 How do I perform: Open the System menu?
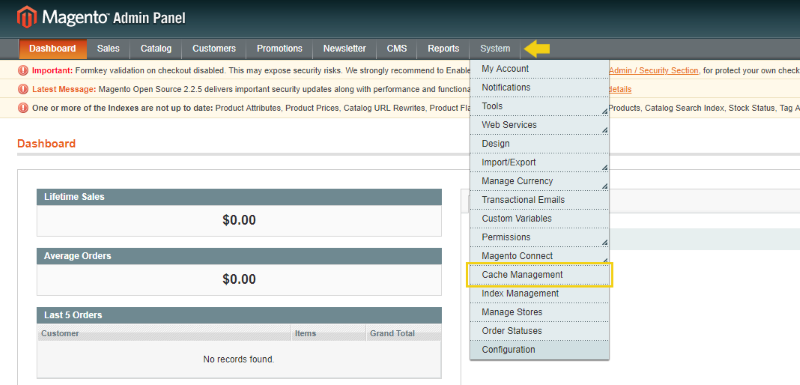click(495, 49)
